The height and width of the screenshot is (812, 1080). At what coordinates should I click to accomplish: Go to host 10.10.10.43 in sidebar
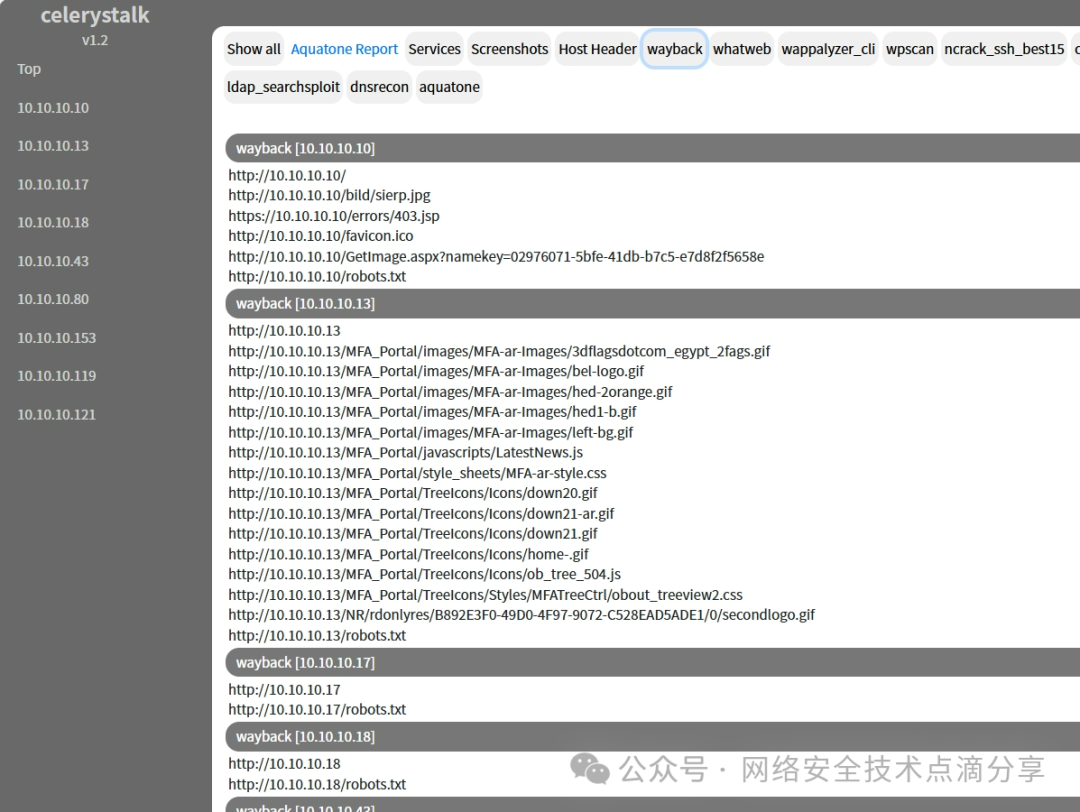[53, 260]
